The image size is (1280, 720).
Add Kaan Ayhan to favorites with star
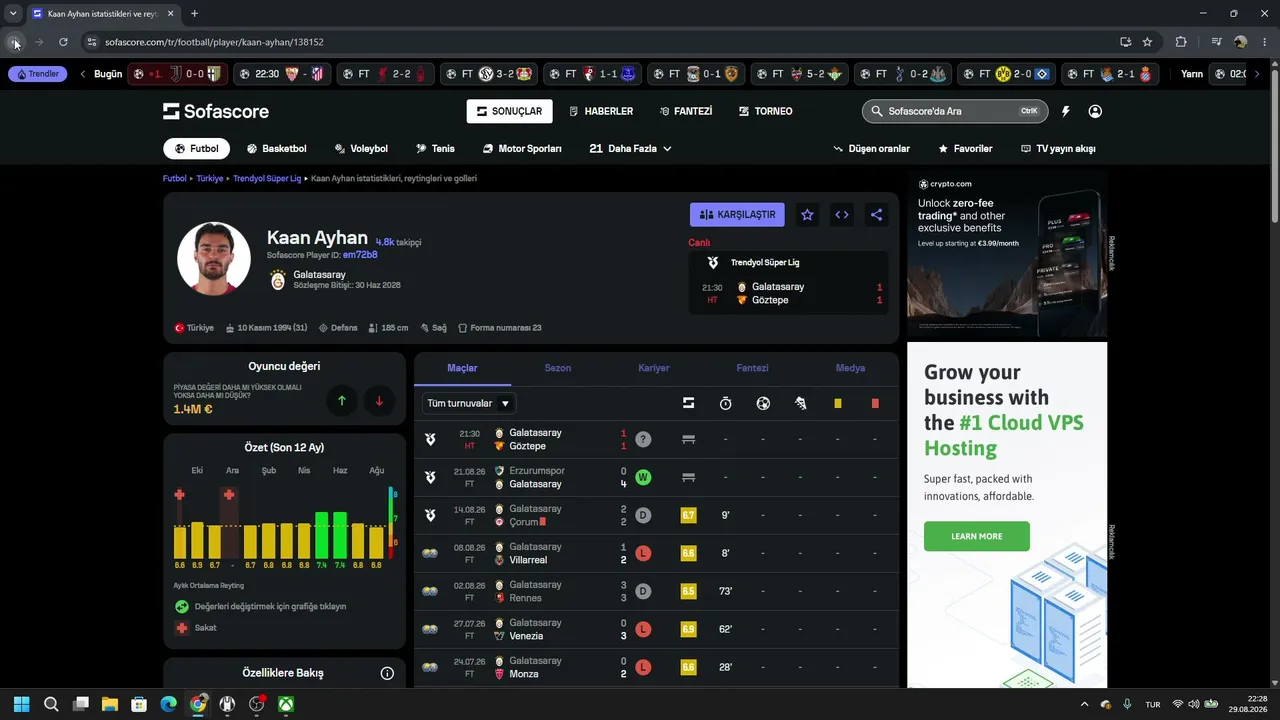[808, 215]
